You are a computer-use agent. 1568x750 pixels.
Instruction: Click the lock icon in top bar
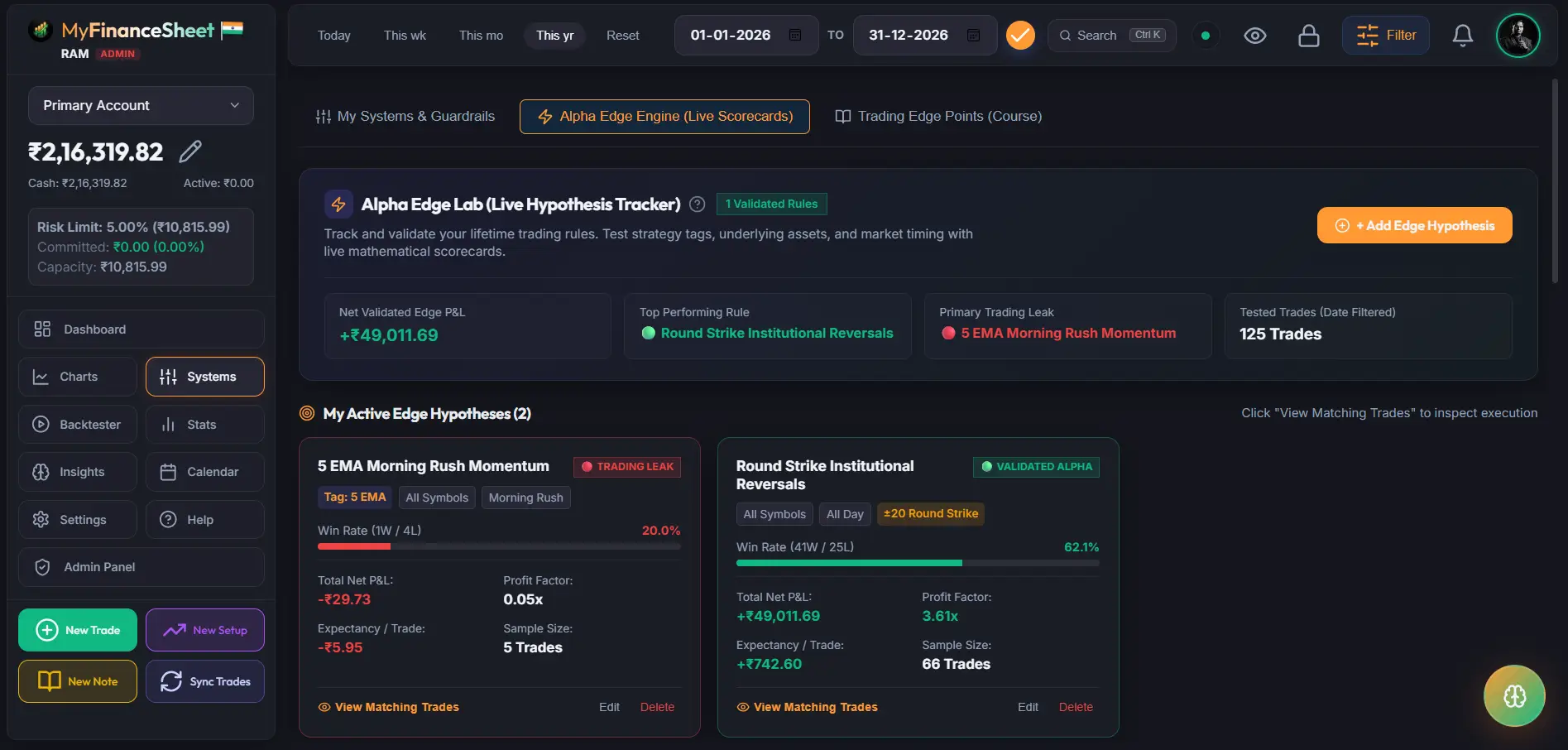pyautogui.click(x=1309, y=36)
